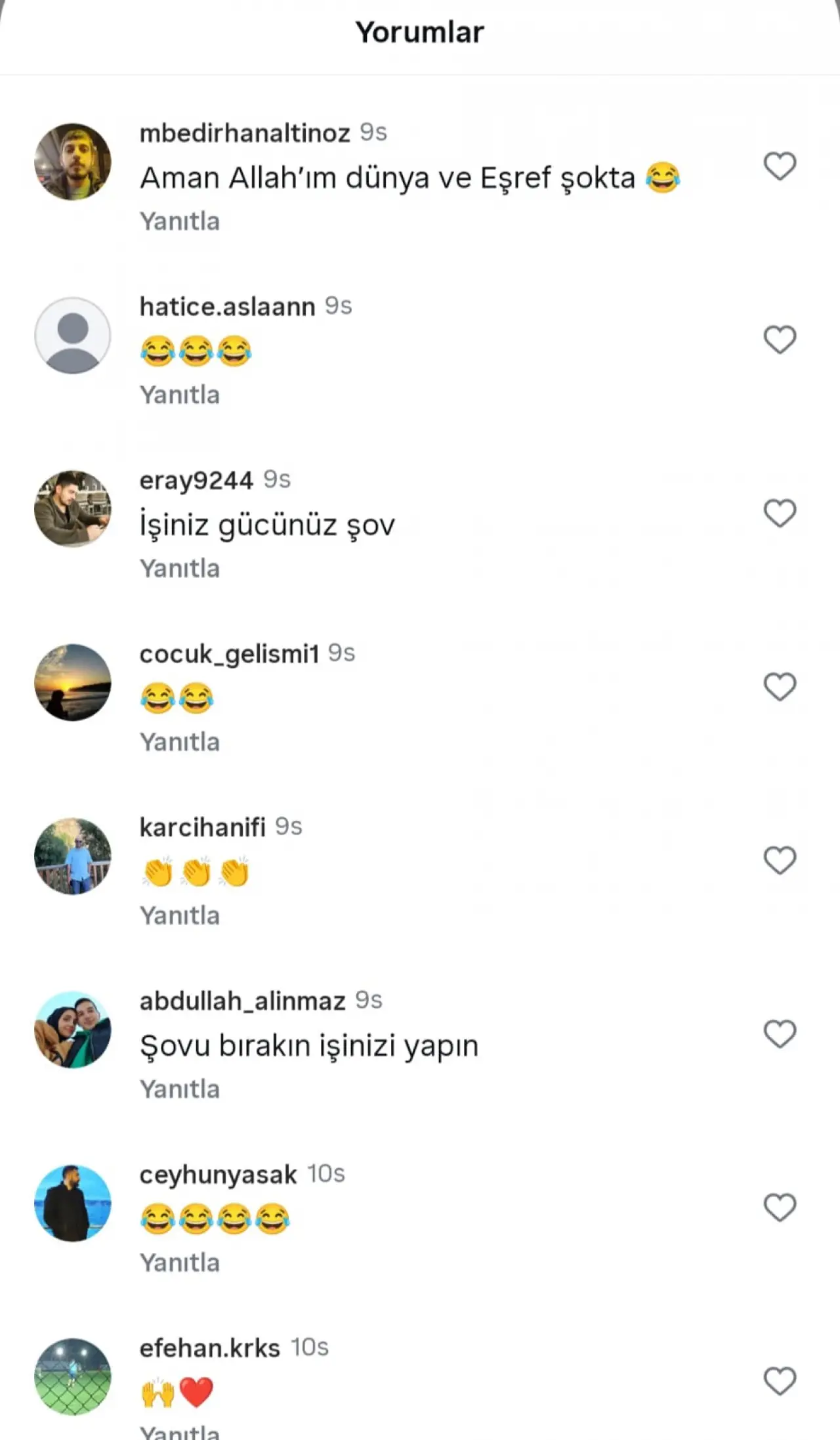The image size is (840, 1440).
Task: Like karcihanifi's clapping comment
Action: coord(780,860)
